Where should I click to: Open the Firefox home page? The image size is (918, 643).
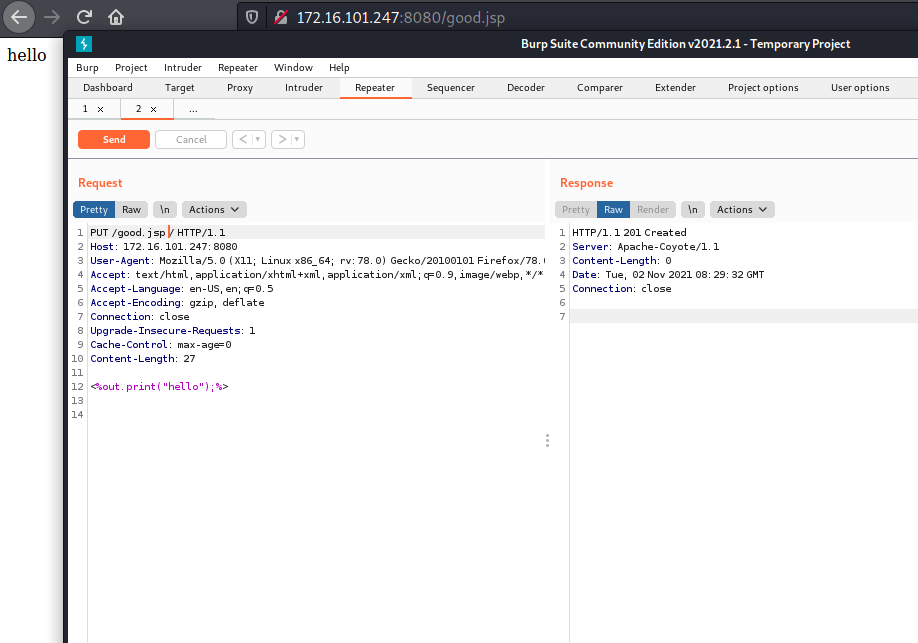coord(116,17)
